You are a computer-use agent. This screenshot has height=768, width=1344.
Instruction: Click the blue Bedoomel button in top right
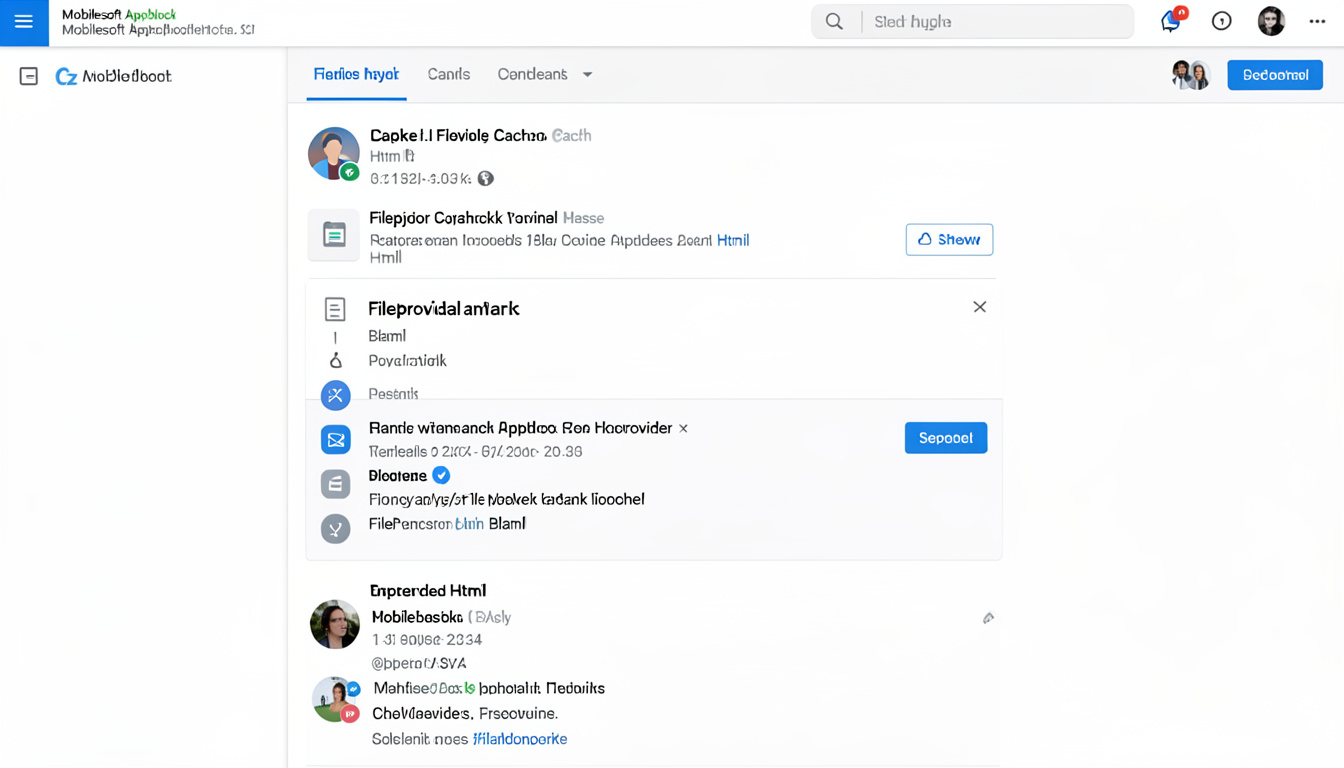1274,75
